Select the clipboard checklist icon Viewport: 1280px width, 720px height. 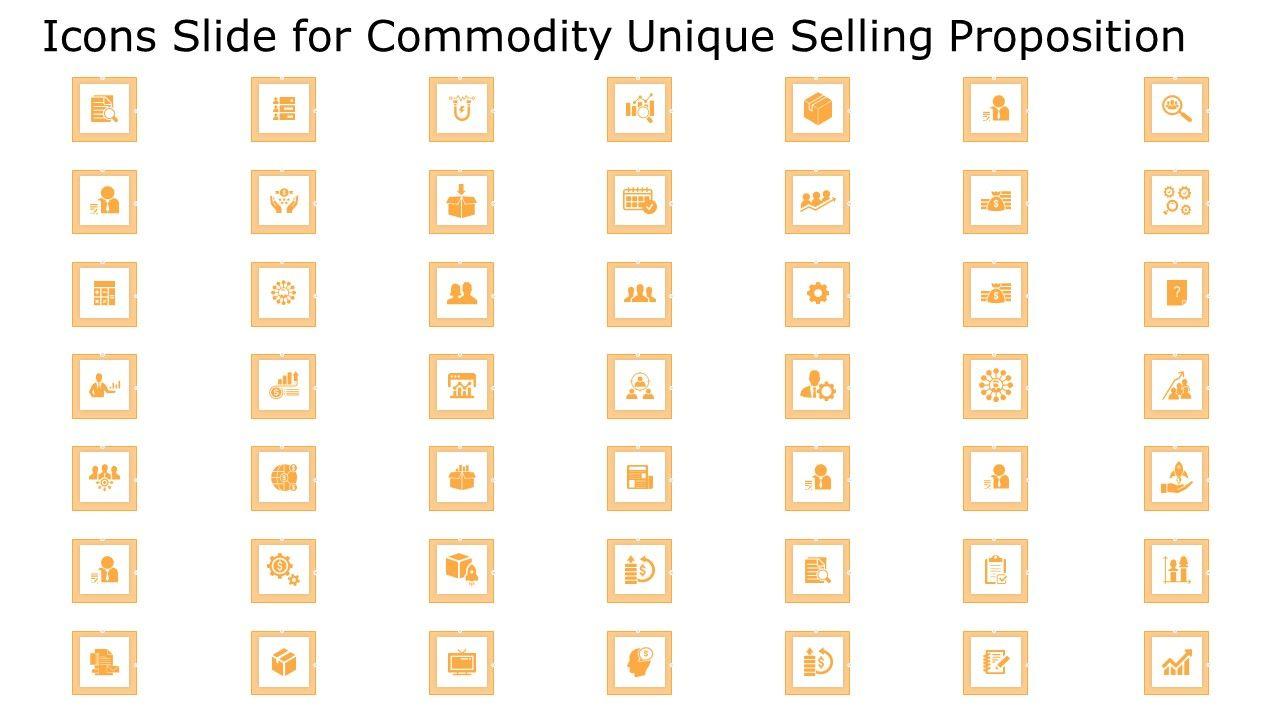pyautogui.click(x=995, y=571)
